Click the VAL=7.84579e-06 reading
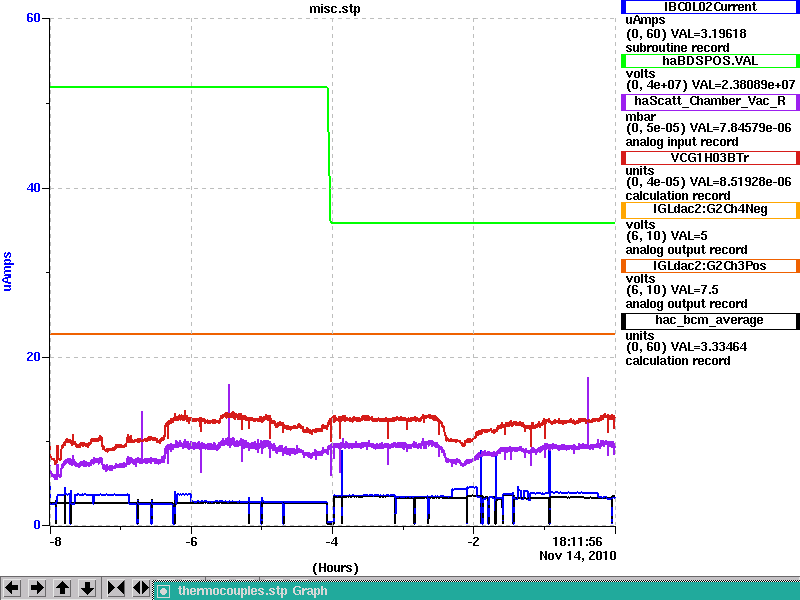The width and height of the screenshot is (800, 600). click(740, 128)
